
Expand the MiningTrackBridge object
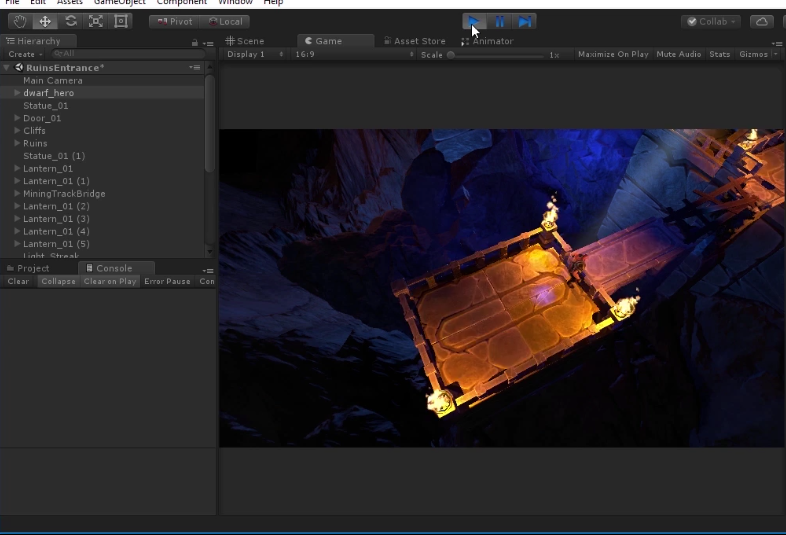(x=17, y=194)
